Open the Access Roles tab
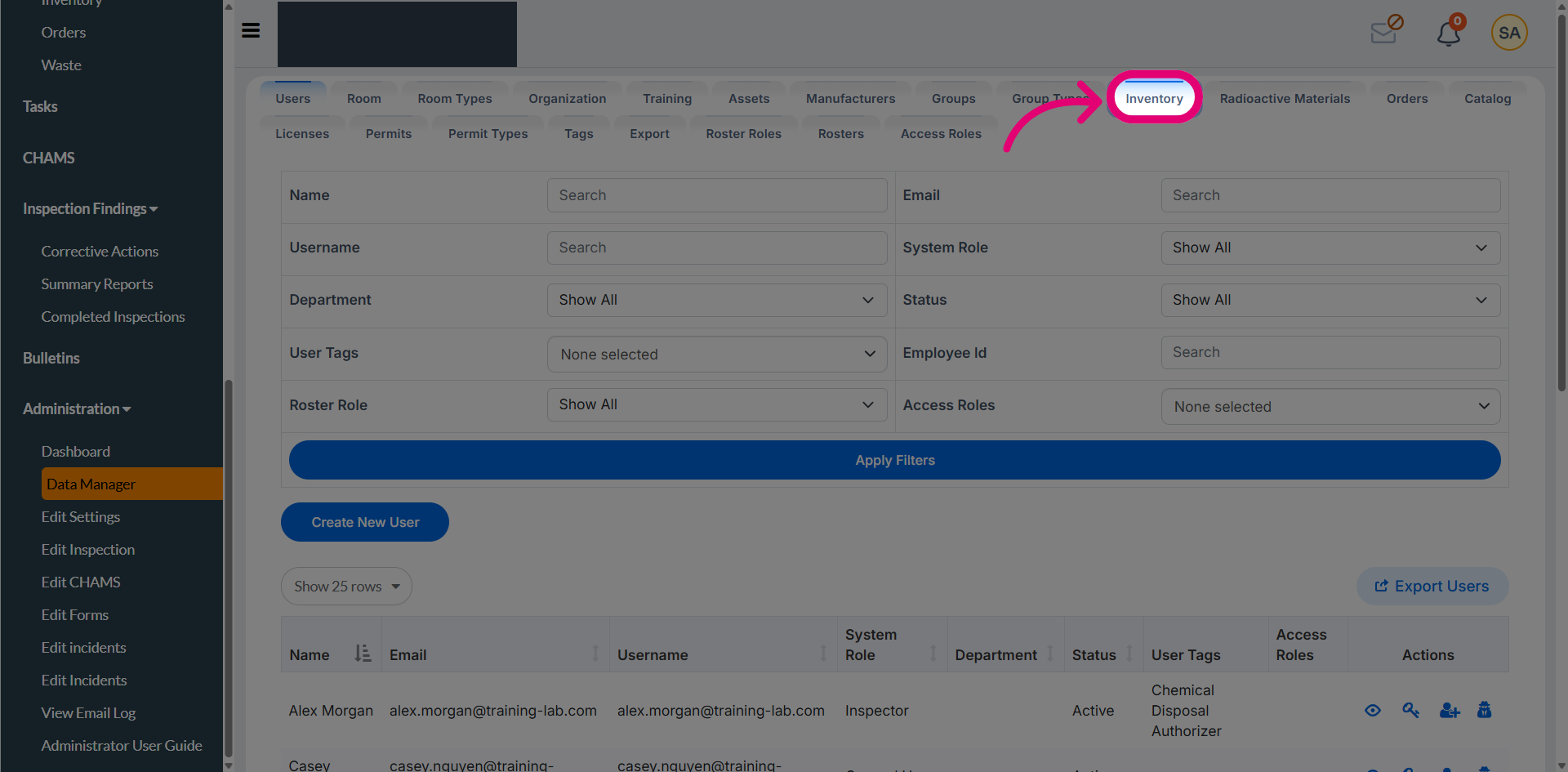Viewport: 1568px width, 772px height. click(x=941, y=133)
